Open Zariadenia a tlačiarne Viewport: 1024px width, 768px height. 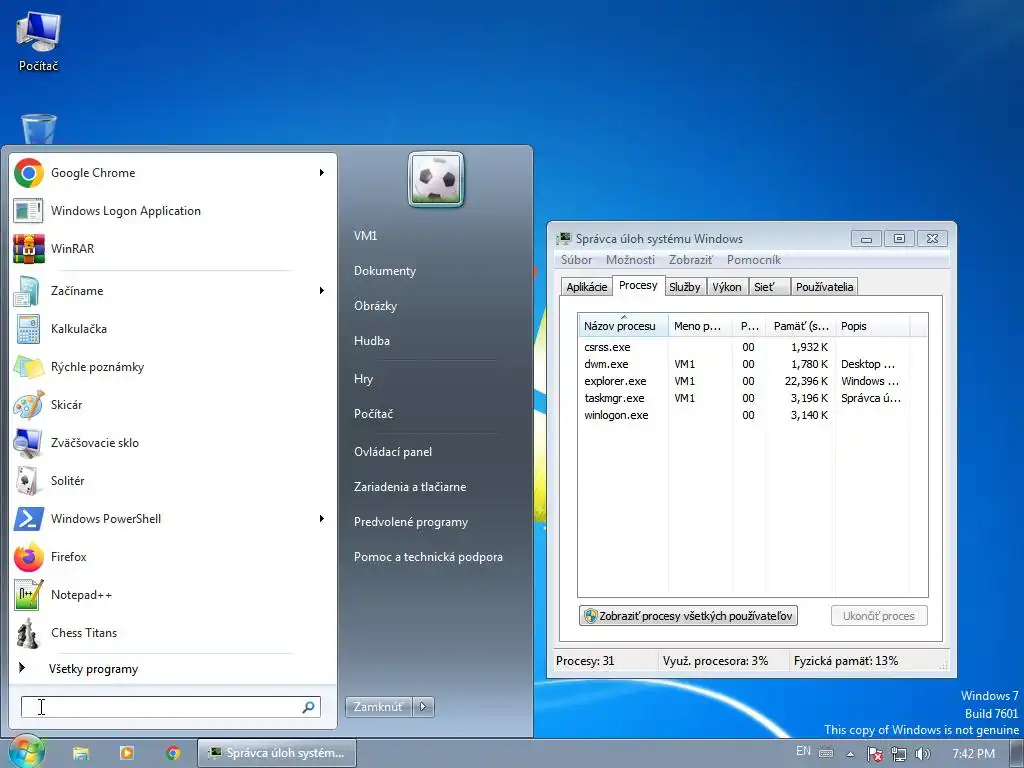[x=410, y=487]
